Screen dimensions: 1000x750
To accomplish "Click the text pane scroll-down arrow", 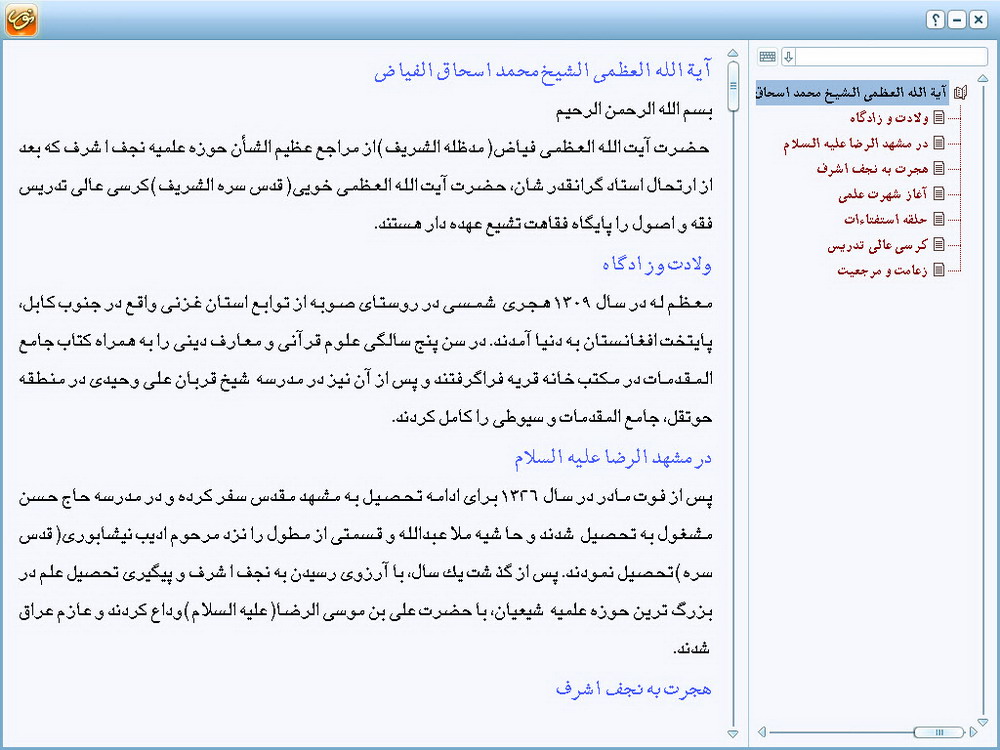I will pos(733,734).
